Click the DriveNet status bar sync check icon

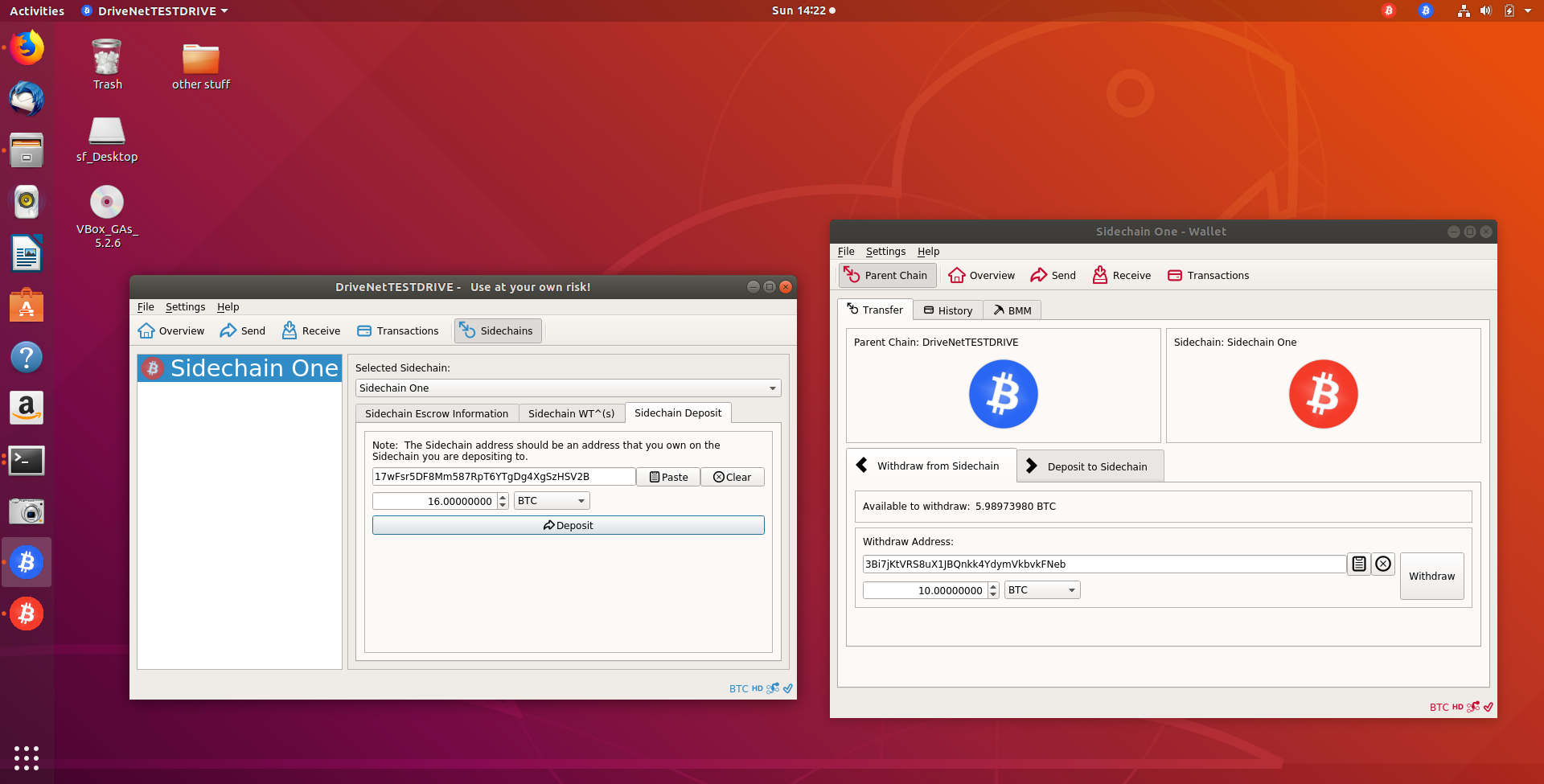click(x=788, y=688)
